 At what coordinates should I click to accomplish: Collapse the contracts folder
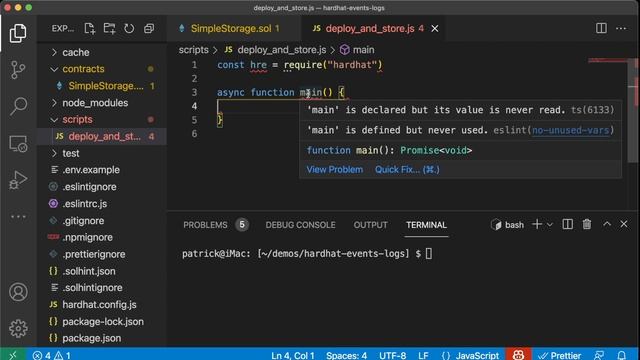pos(102,69)
